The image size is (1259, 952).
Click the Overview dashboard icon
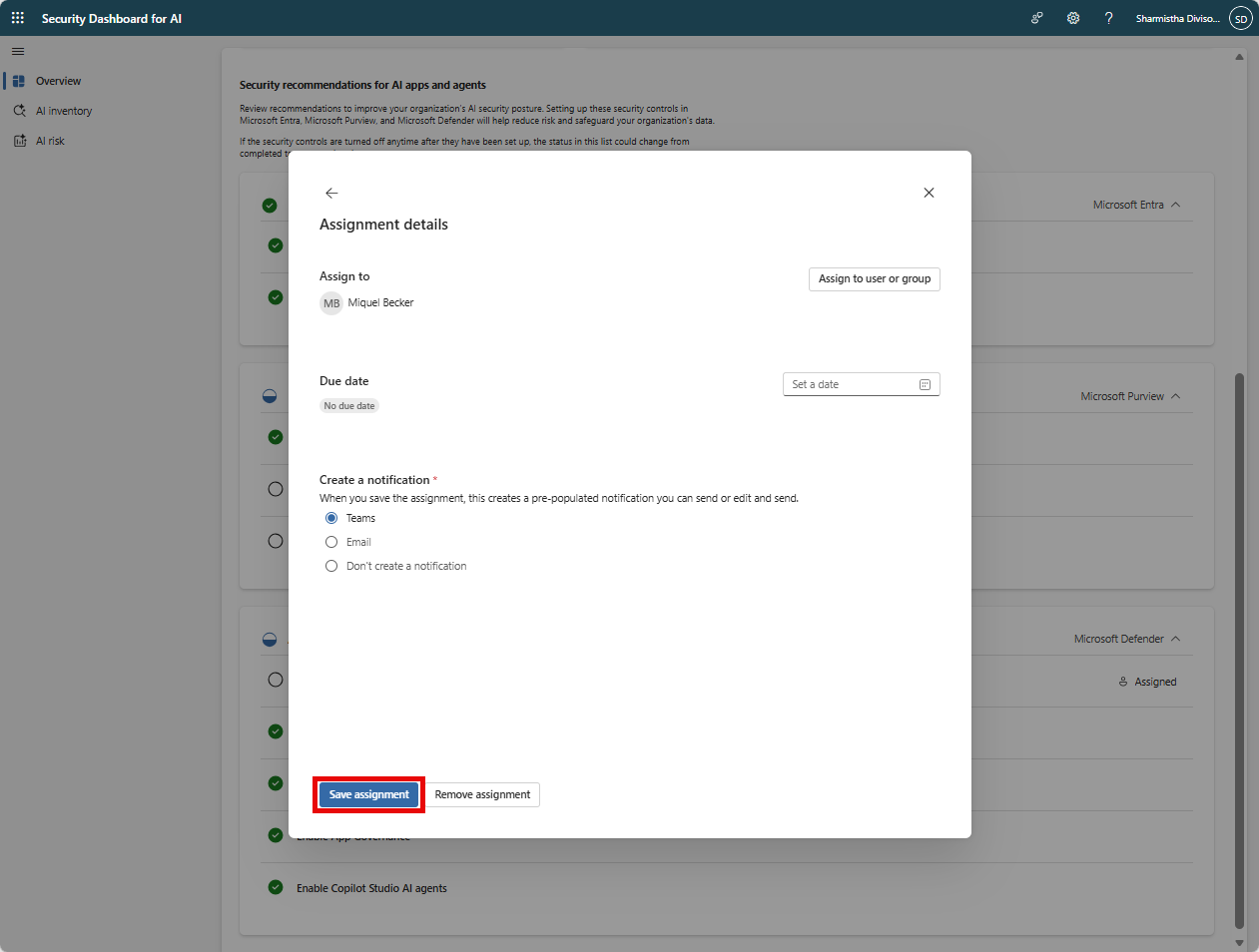click(x=19, y=81)
